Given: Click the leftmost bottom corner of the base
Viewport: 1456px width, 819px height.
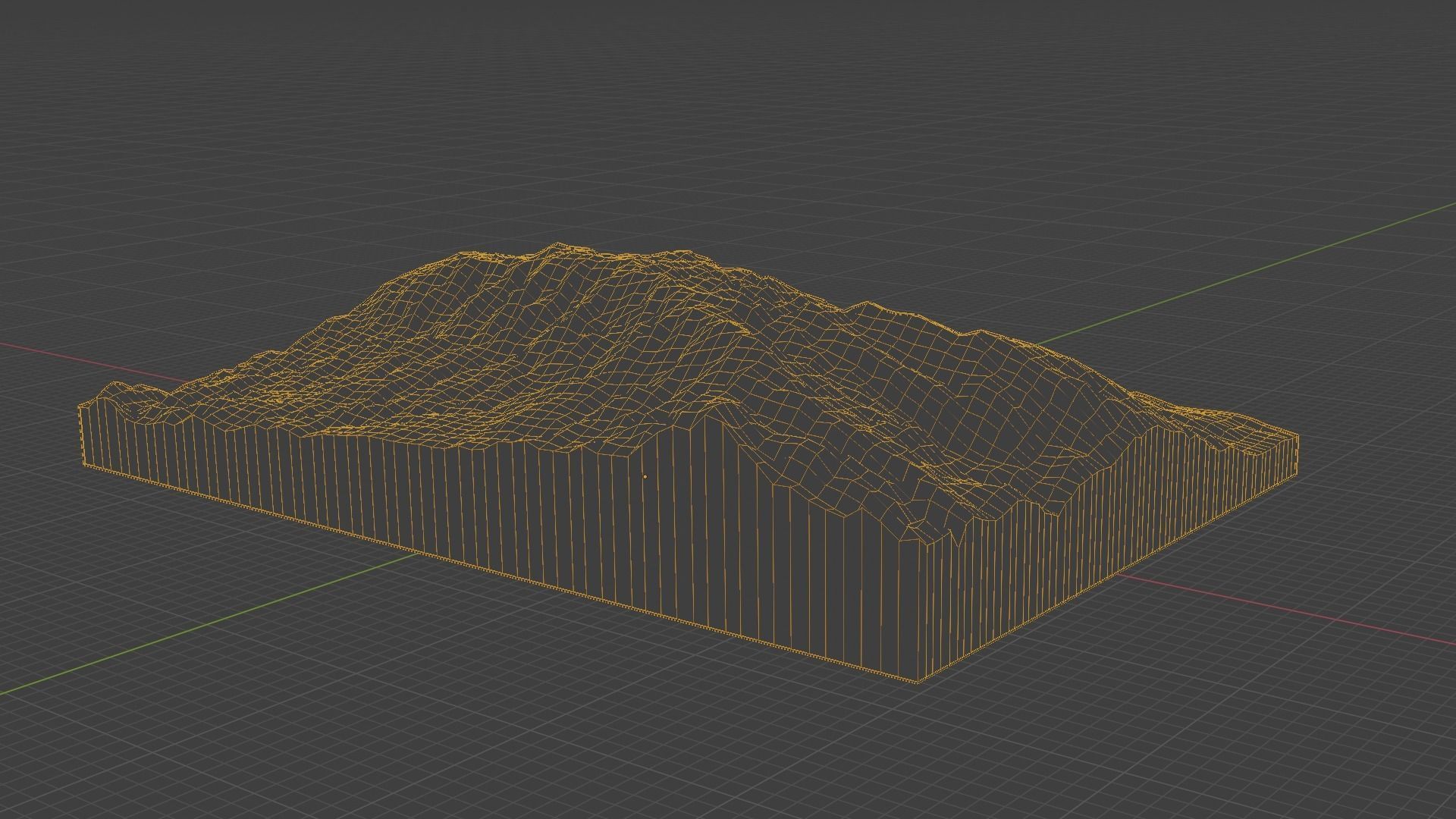Looking at the screenshot, I should click(x=83, y=463).
